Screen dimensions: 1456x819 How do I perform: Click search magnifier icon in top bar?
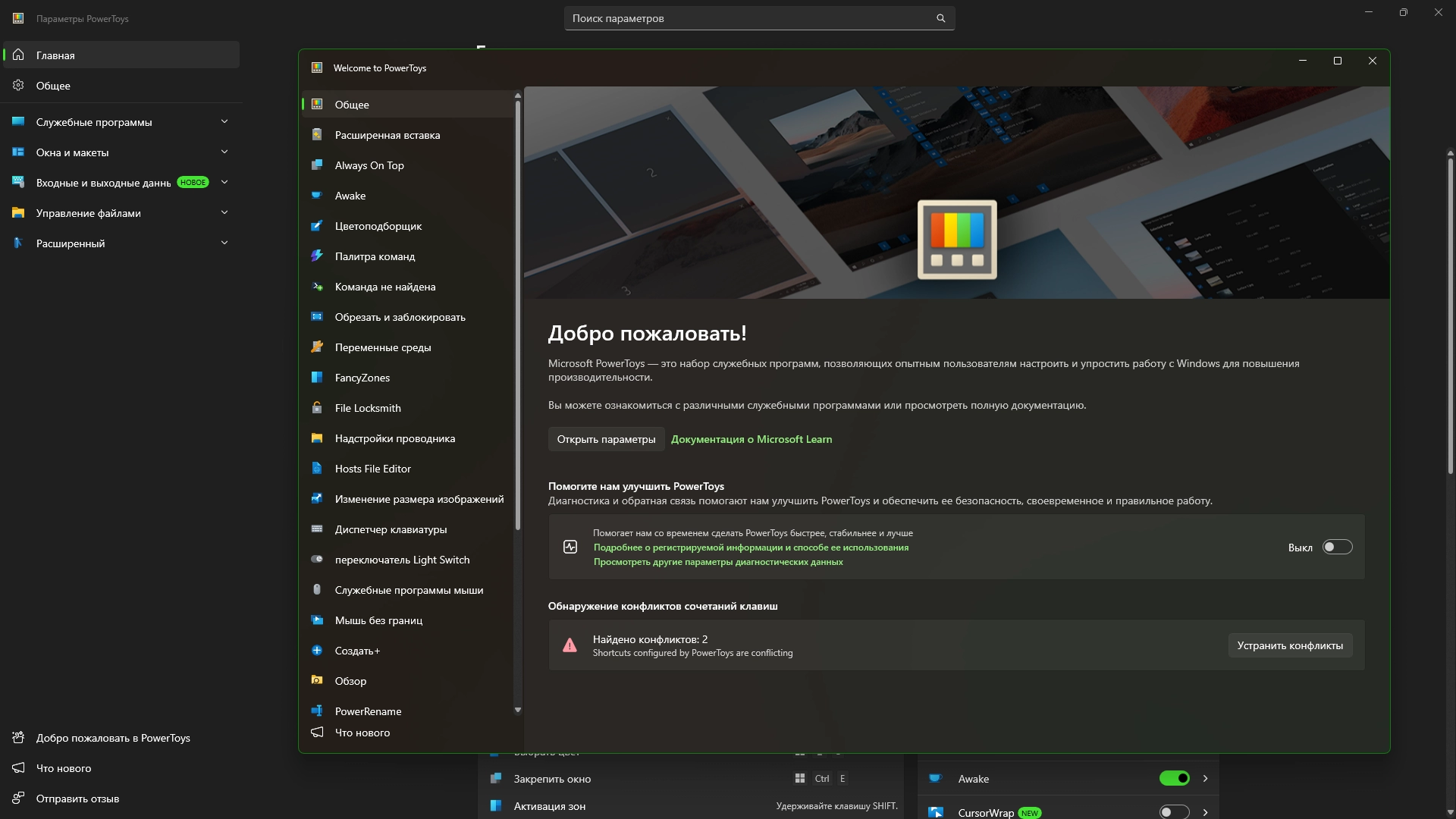[x=940, y=18]
